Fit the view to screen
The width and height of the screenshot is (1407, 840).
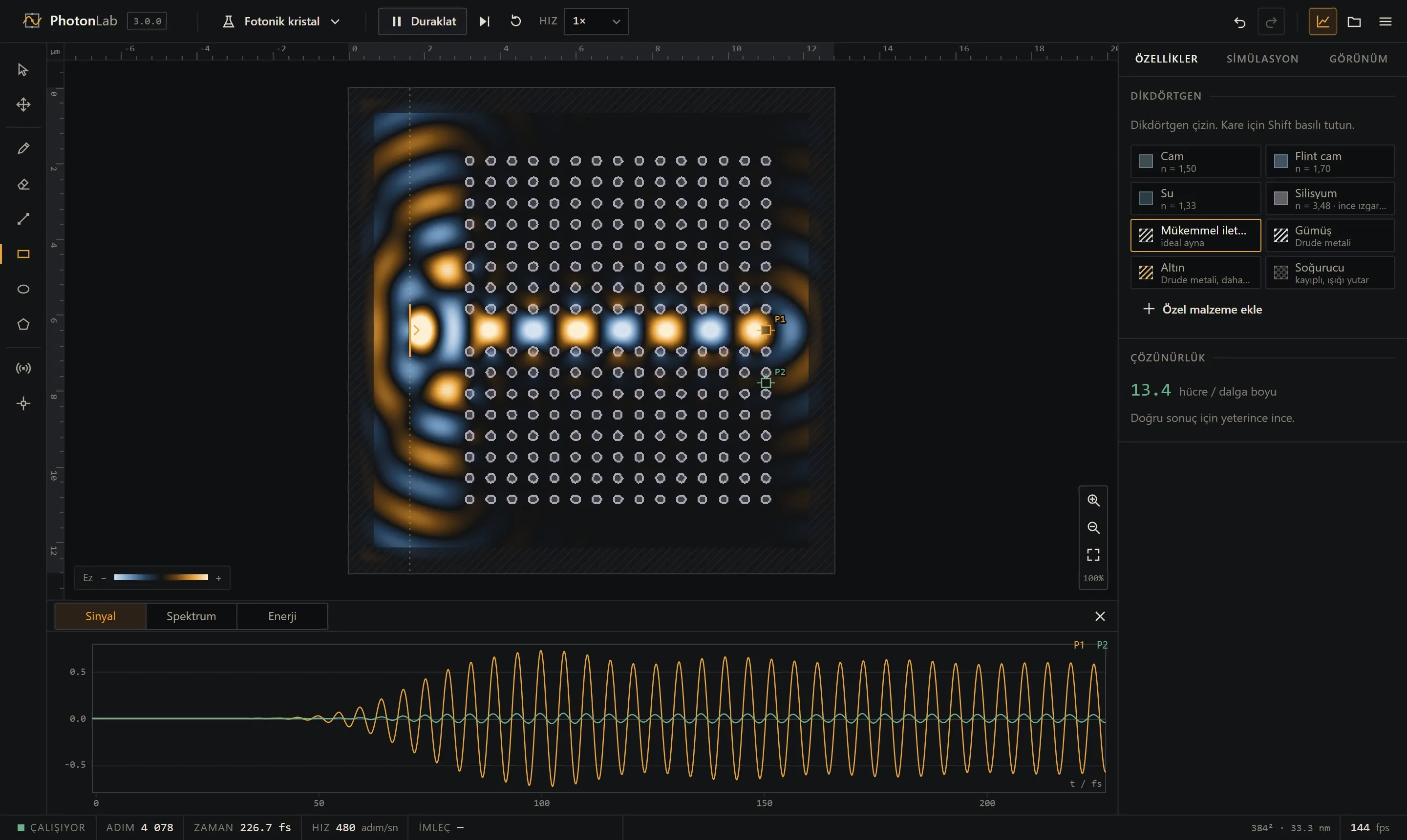tap(1093, 555)
